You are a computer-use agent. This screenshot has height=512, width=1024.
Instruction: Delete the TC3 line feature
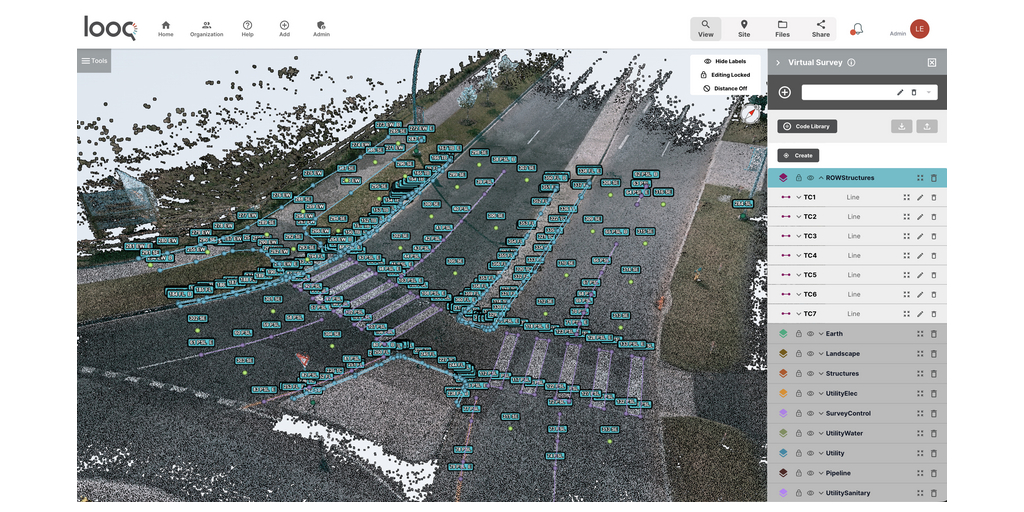(x=934, y=236)
